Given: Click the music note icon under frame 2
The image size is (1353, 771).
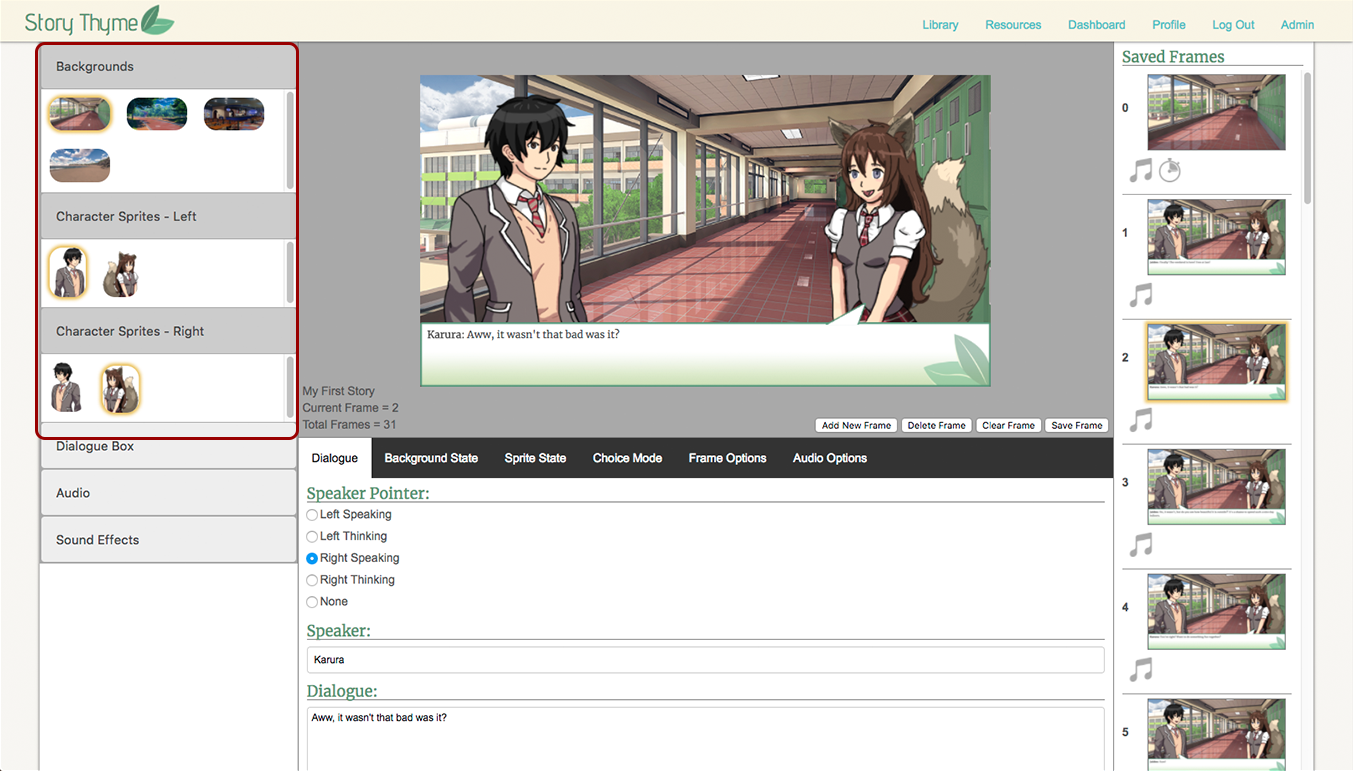Looking at the screenshot, I should (x=1141, y=420).
